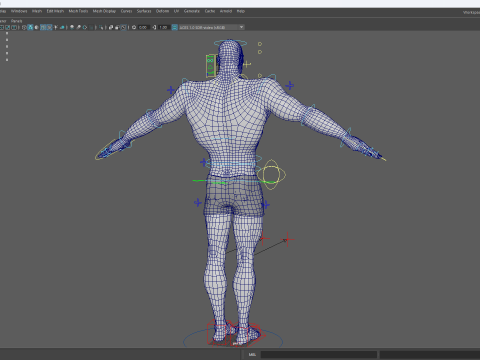Open the Cache menu
The height and width of the screenshot is (360, 480).
coord(210,11)
